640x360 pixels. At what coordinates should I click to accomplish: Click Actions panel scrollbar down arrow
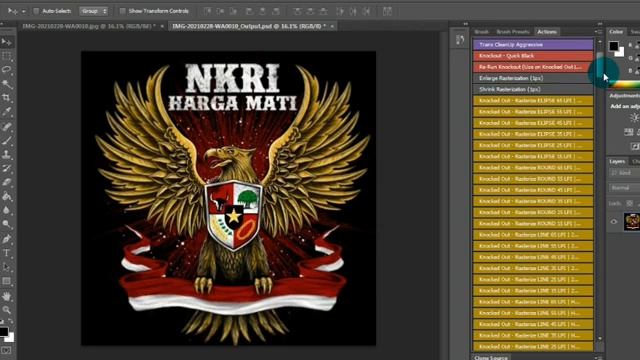(x=600, y=339)
